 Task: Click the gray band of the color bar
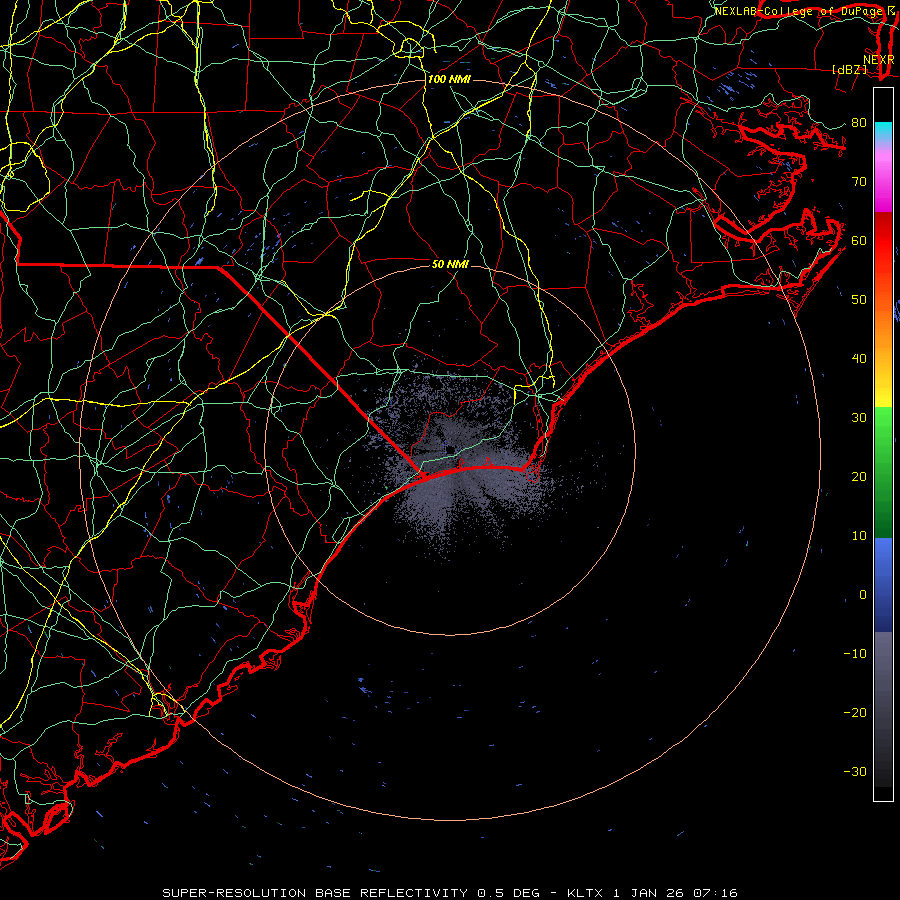[x=883, y=709]
